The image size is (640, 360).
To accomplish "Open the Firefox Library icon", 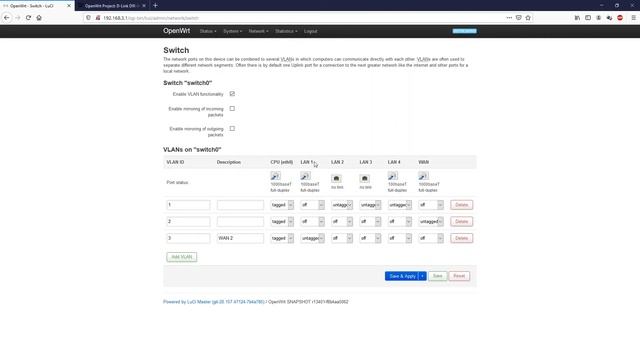I will [x=577, y=18].
